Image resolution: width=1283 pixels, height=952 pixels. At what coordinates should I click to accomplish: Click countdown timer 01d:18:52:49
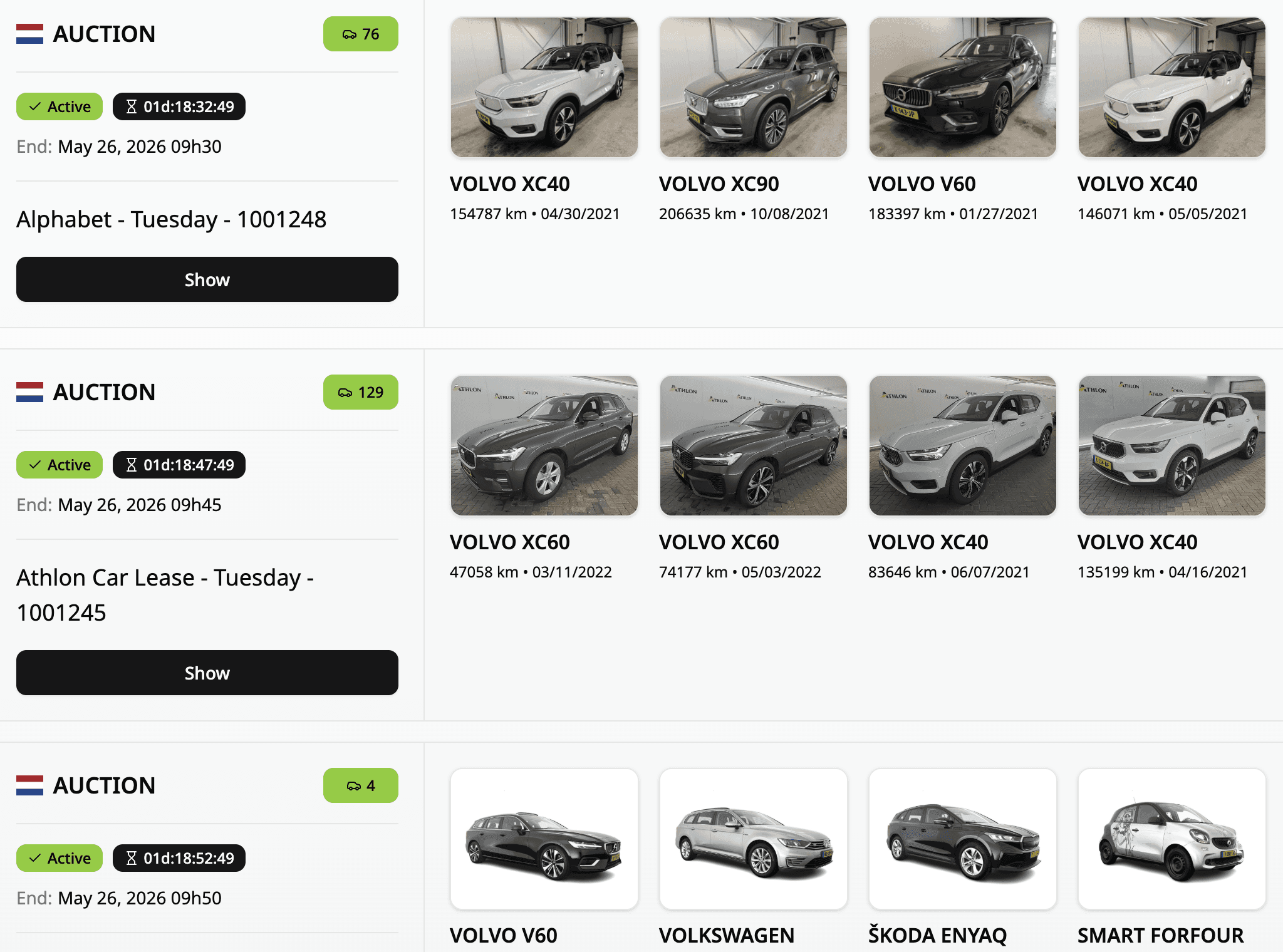click(x=179, y=858)
